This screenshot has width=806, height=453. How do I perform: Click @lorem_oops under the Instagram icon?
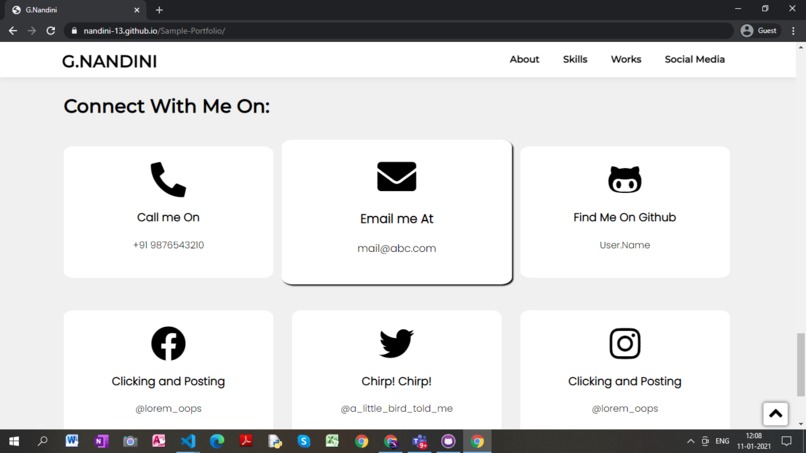[x=625, y=408]
